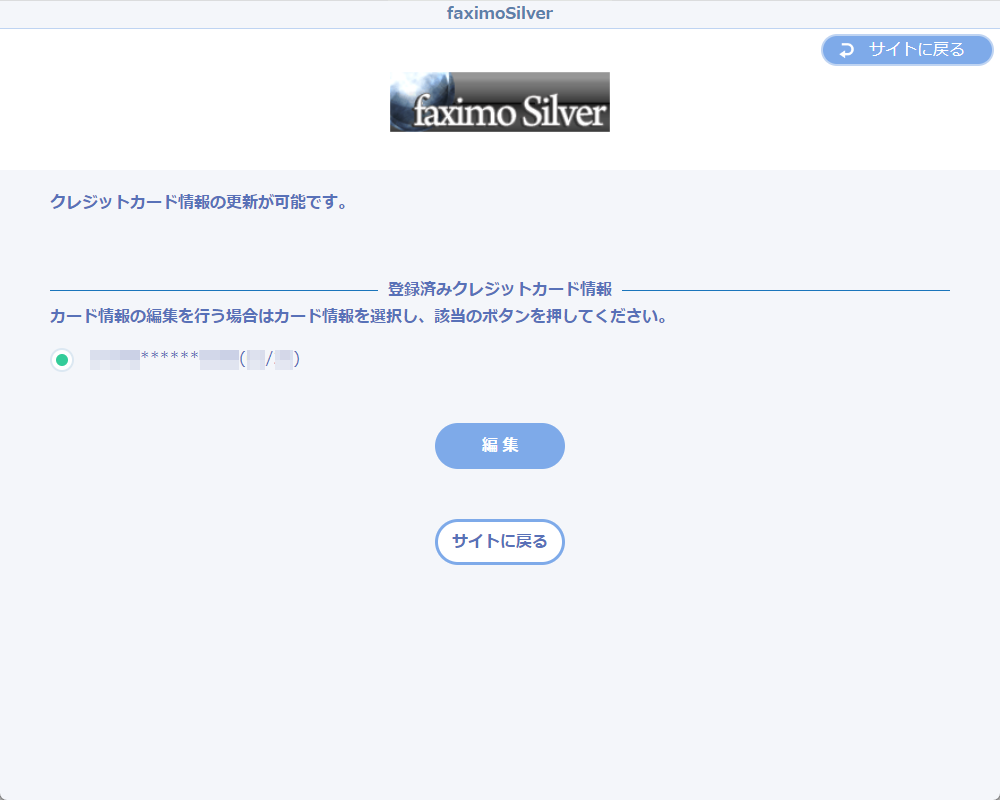Viewport: 1000px width, 800px height.
Task: Click the 登録済みクレジットカード情報 section heading
Action: click(500, 290)
